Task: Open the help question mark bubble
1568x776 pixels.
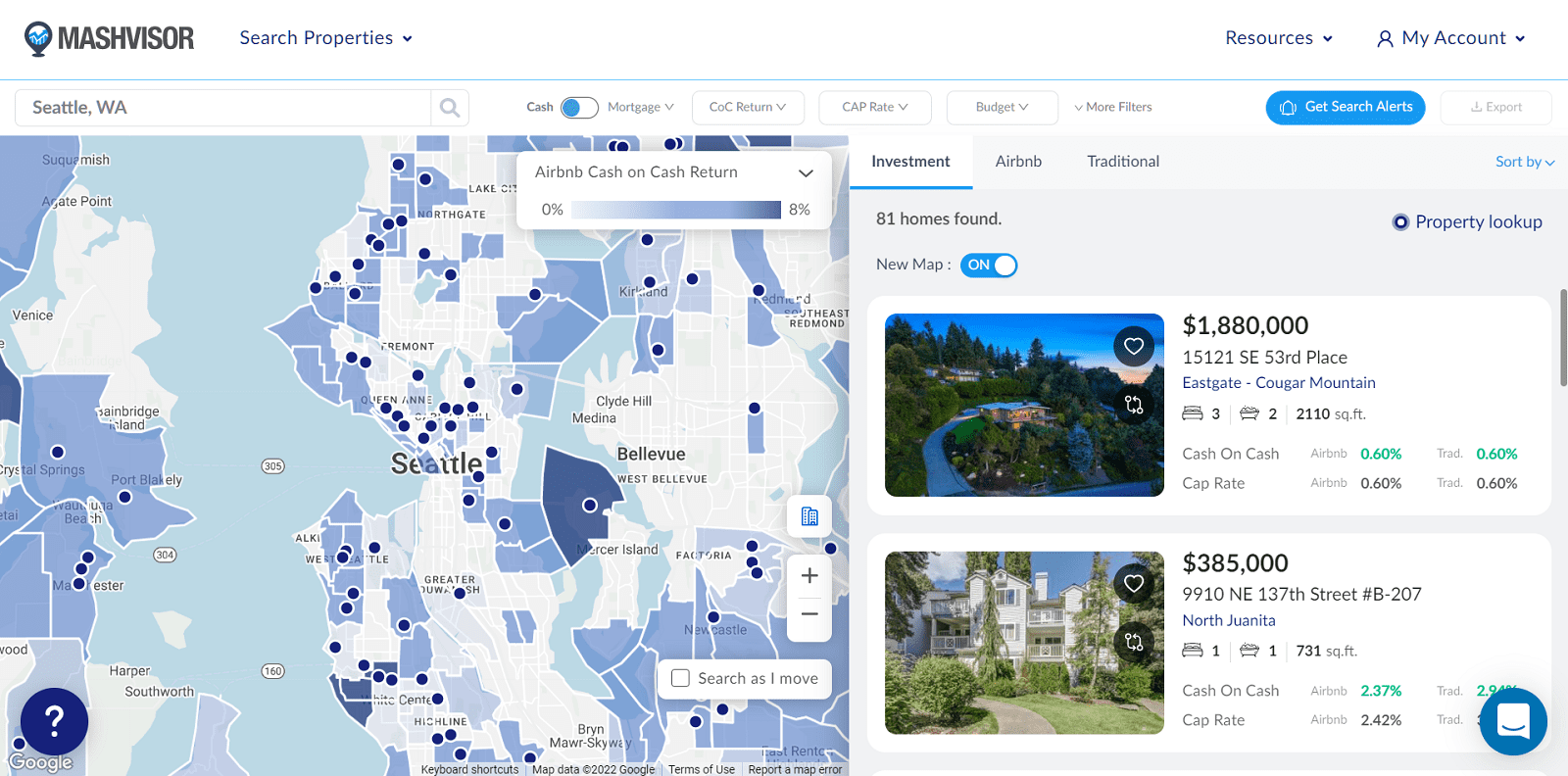Action: tap(55, 722)
